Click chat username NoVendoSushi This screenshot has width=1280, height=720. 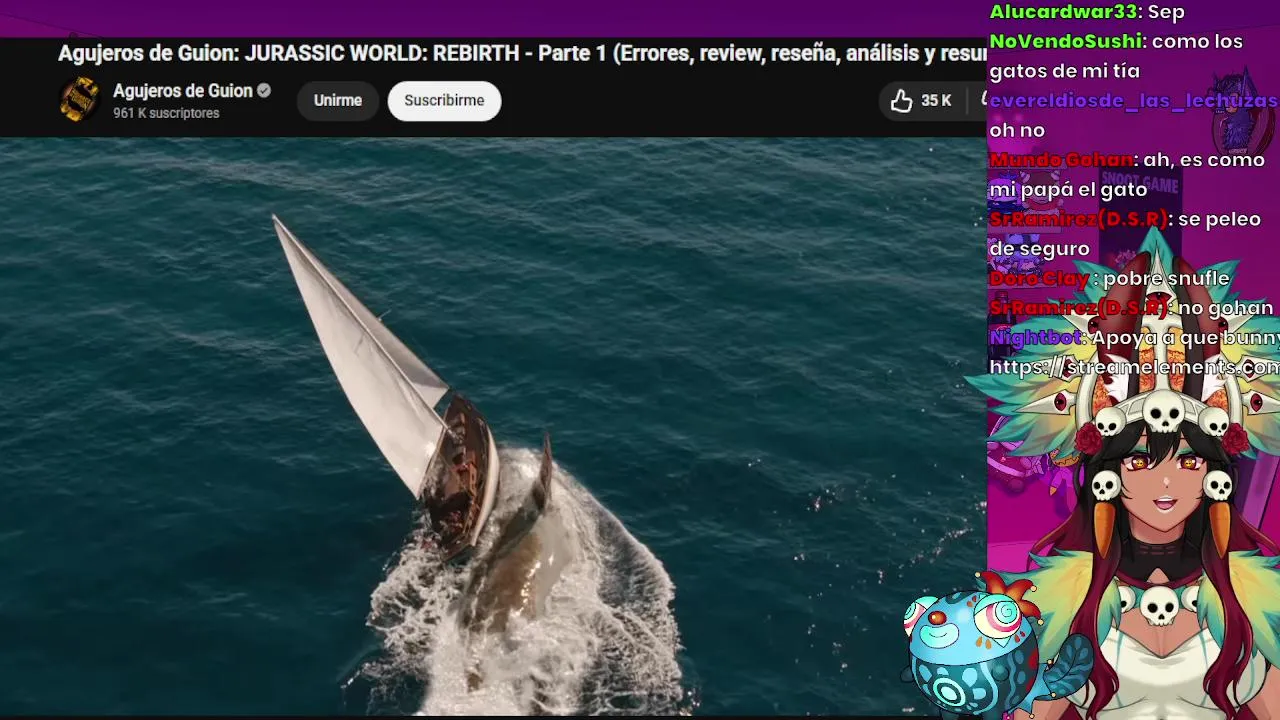(1066, 41)
